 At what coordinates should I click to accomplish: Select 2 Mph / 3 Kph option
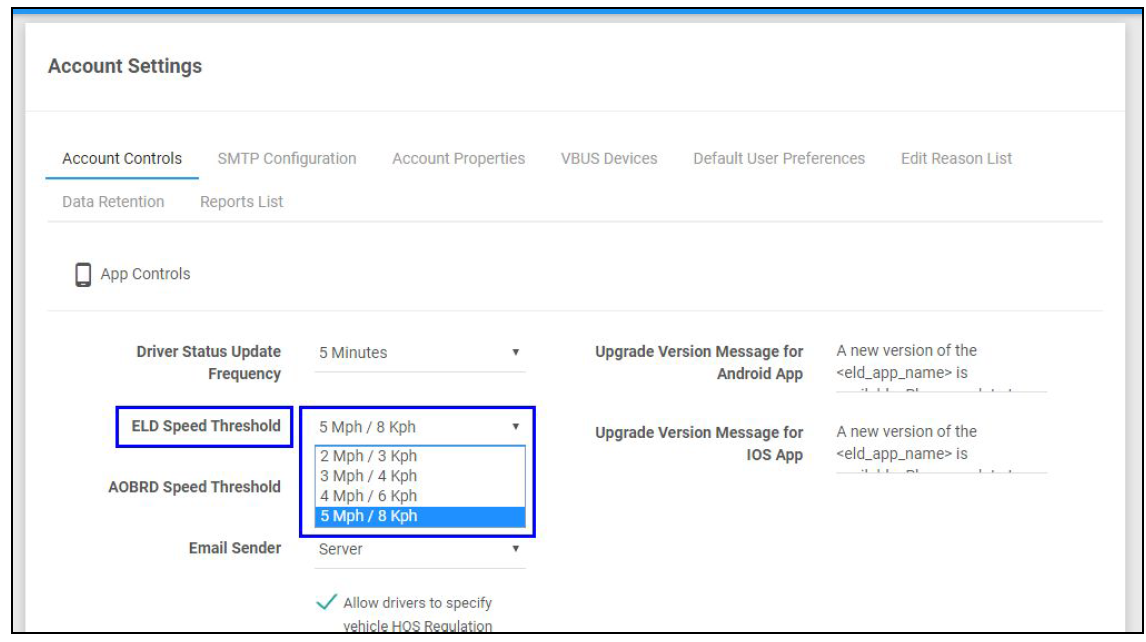point(368,456)
